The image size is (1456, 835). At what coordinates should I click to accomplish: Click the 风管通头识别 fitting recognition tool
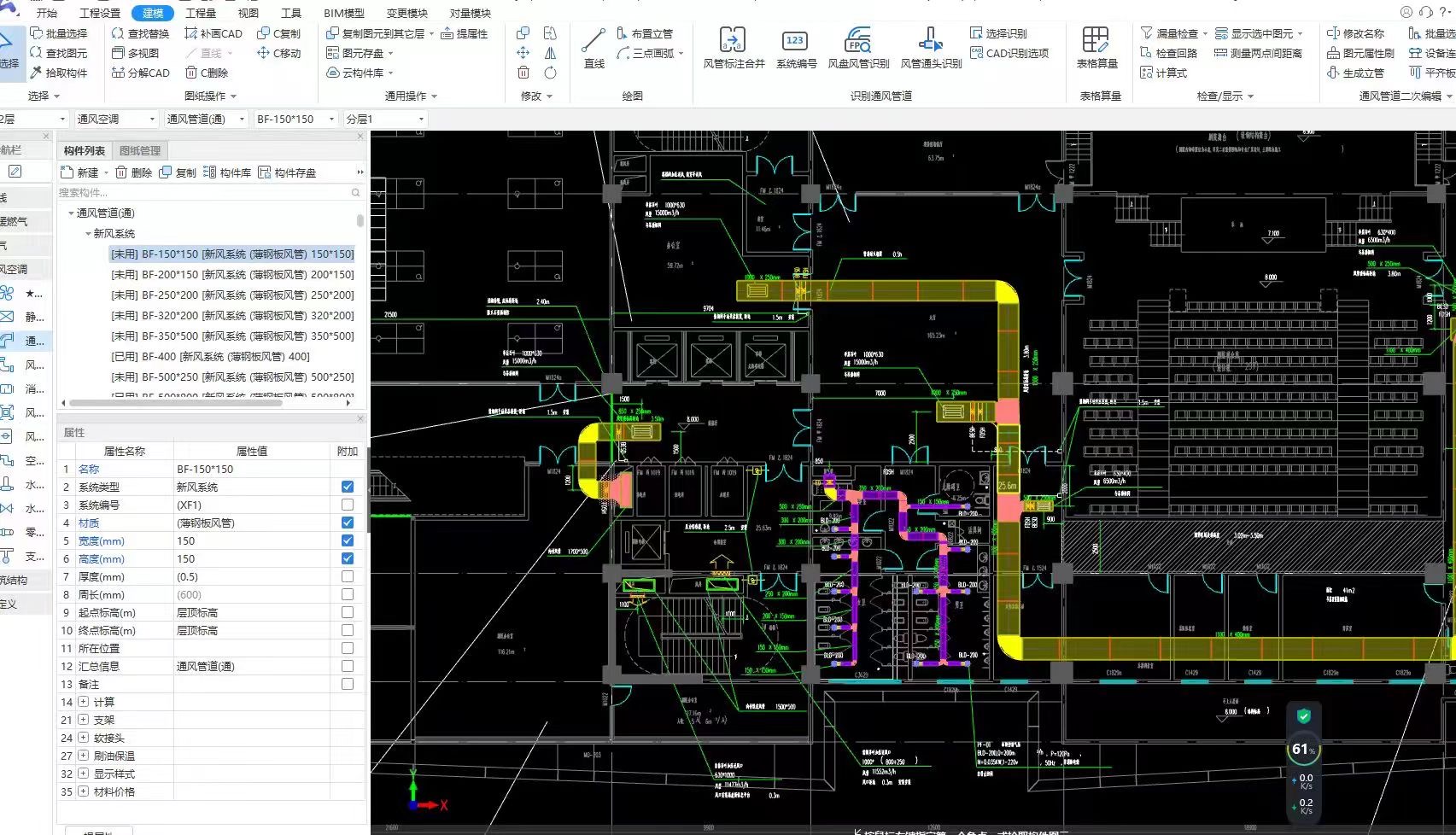[931, 49]
